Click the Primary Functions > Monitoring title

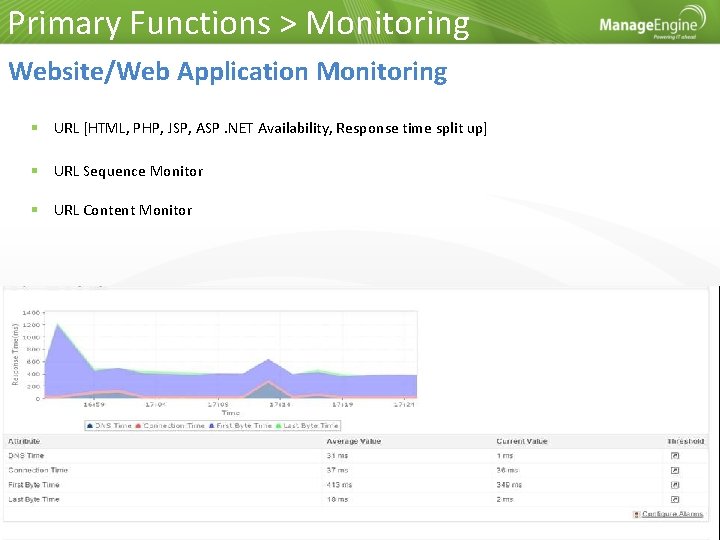[239, 23]
